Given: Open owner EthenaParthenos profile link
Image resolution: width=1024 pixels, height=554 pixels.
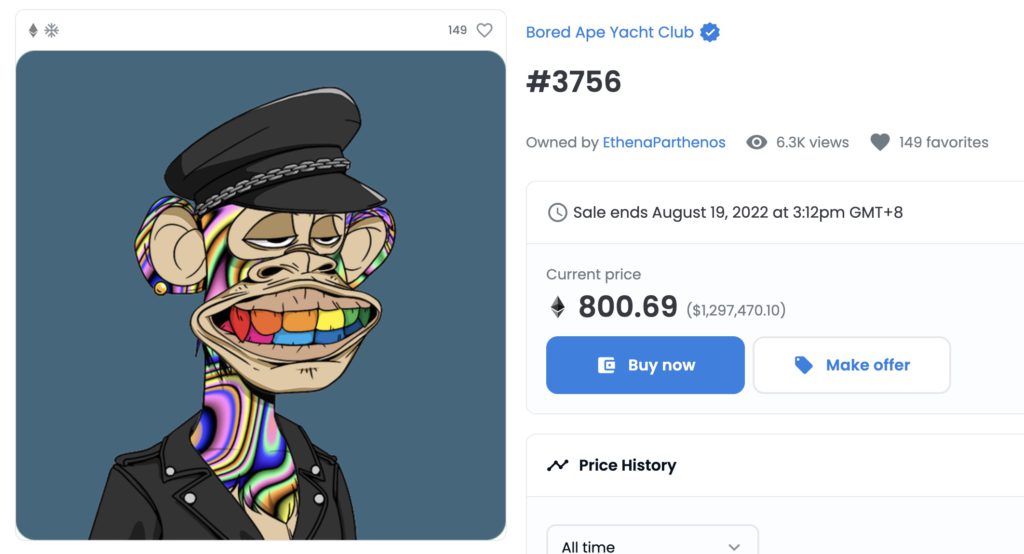Looking at the screenshot, I should click(664, 142).
